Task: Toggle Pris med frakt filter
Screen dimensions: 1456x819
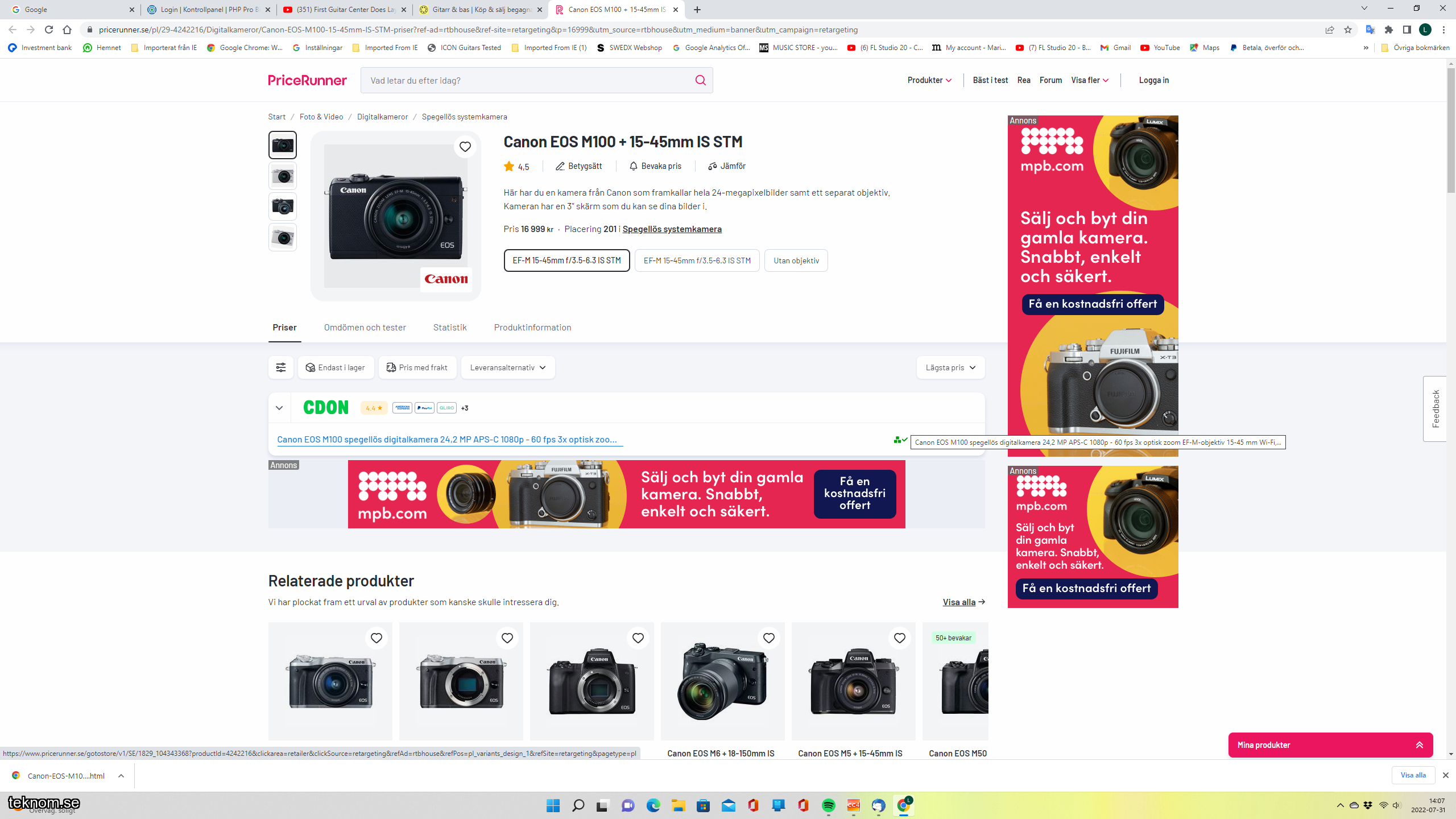Action: pyautogui.click(x=417, y=367)
